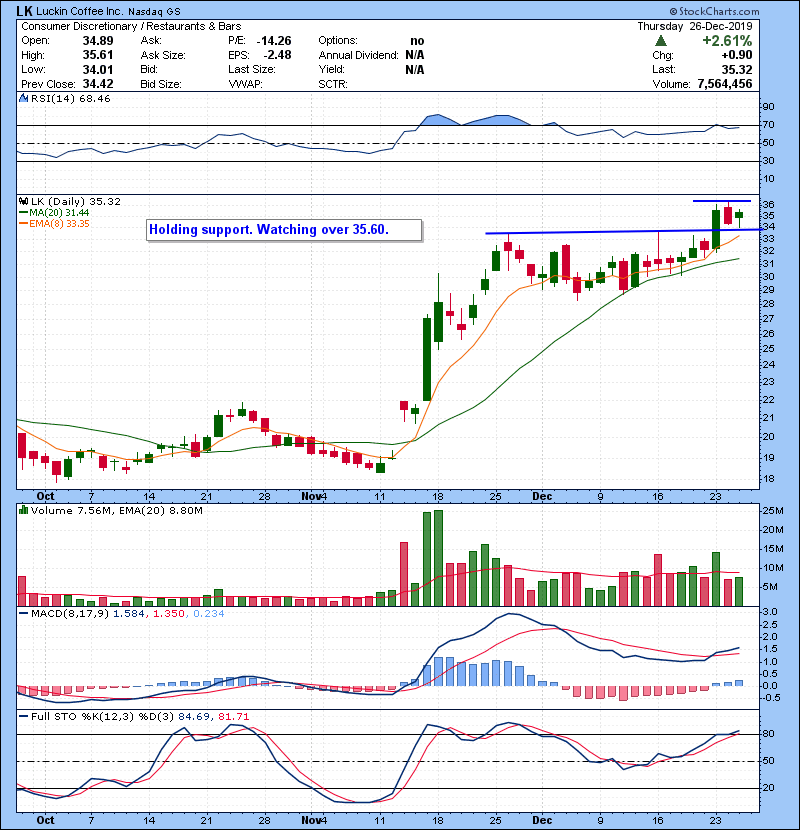Click the "Holding support. Watching over 35.60." annotation
The height and width of the screenshot is (830, 800).
point(284,230)
